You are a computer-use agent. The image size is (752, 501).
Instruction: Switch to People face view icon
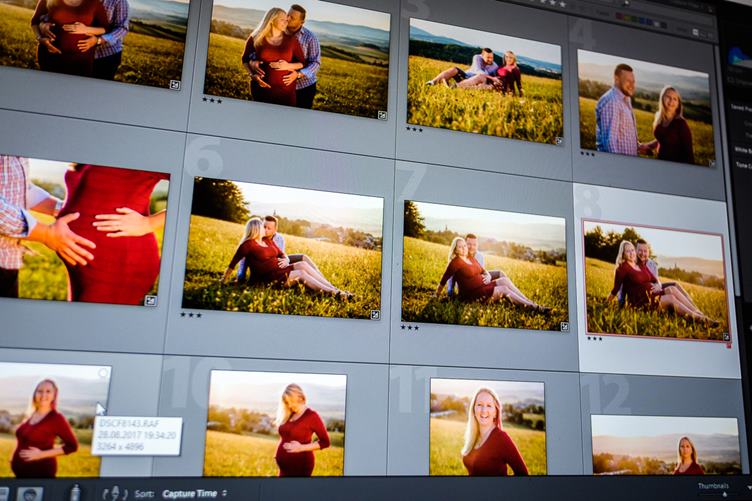pos(30,494)
